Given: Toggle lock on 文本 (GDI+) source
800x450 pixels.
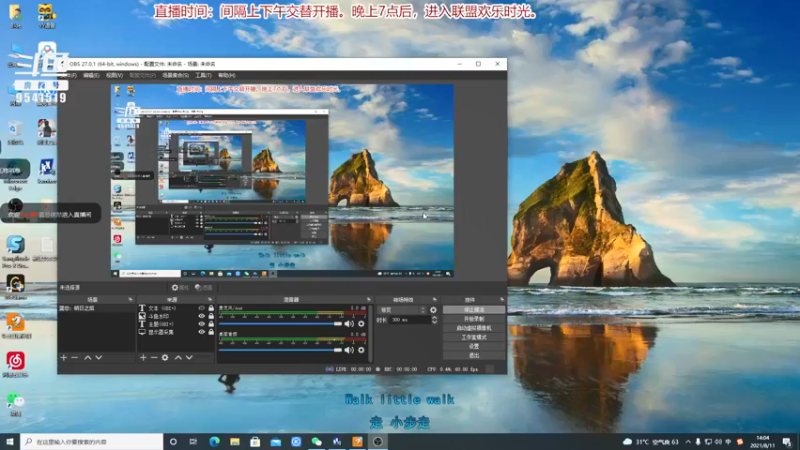Looking at the screenshot, I should tap(211, 308).
